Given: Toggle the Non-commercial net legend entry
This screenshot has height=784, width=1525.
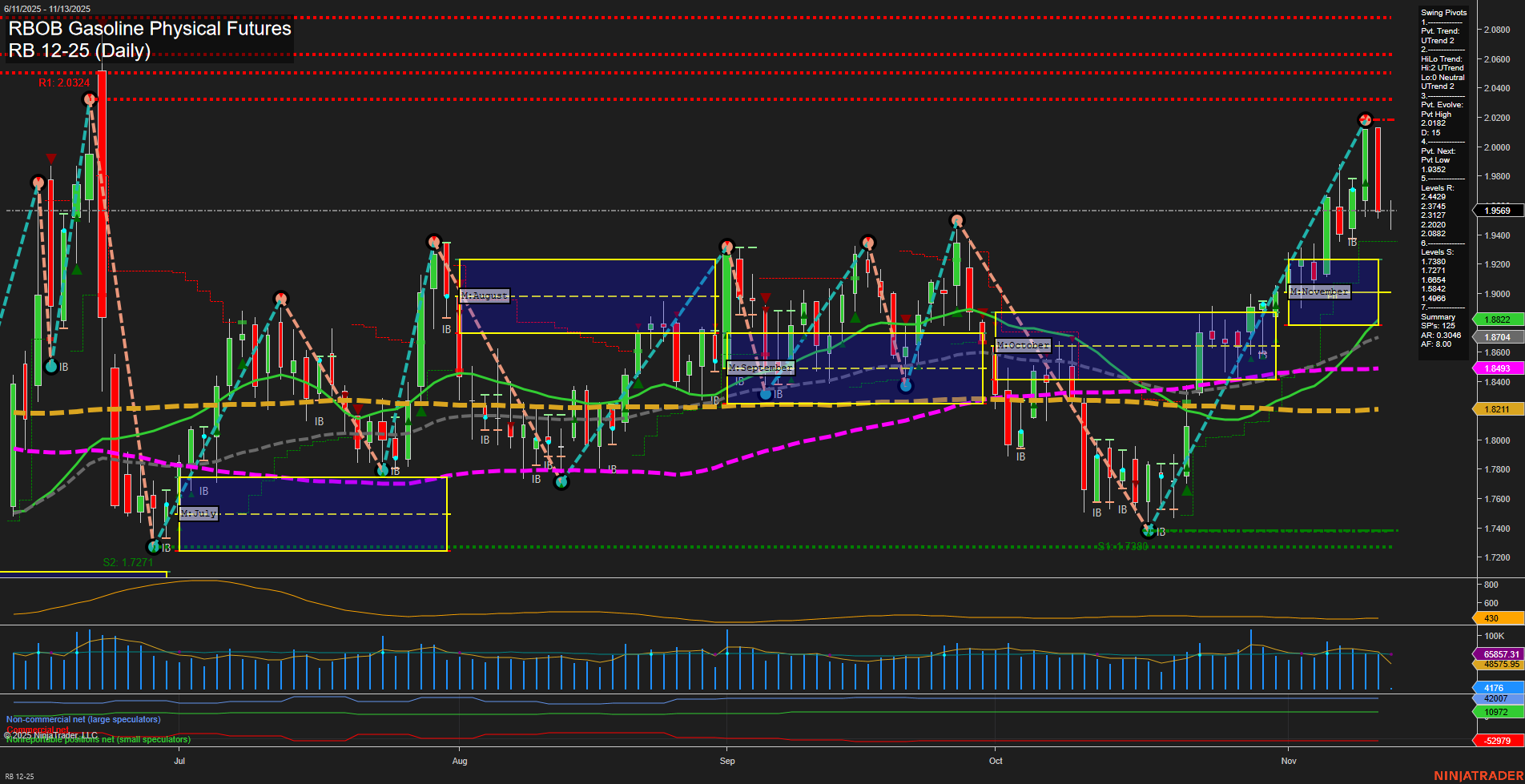Looking at the screenshot, I should (83, 719).
